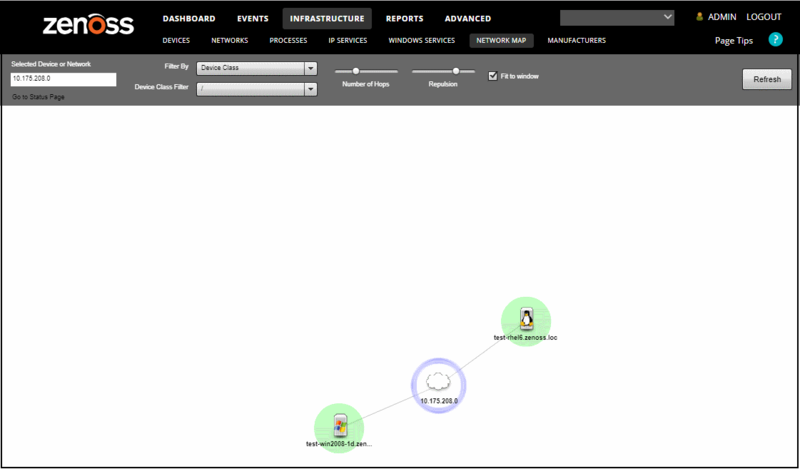Switch to the Networks tab
This screenshot has height=469, width=800.
(230, 40)
